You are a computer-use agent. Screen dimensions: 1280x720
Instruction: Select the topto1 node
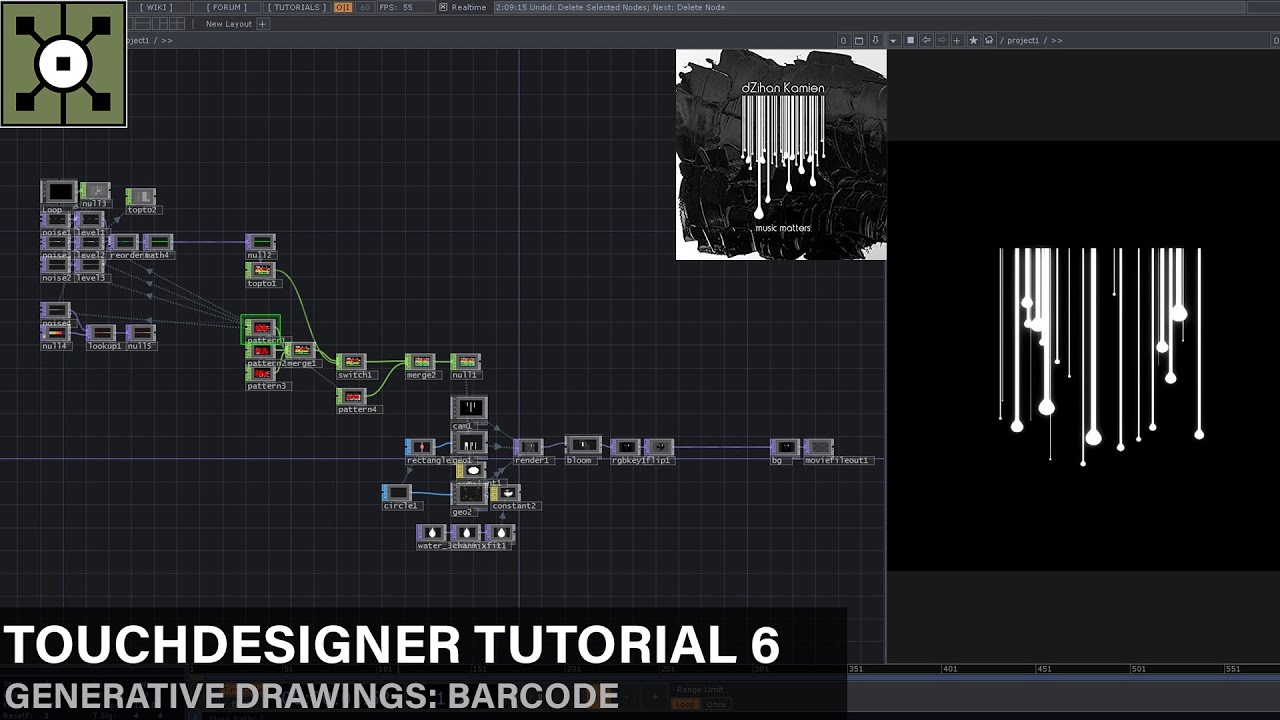(x=260, y=271)
